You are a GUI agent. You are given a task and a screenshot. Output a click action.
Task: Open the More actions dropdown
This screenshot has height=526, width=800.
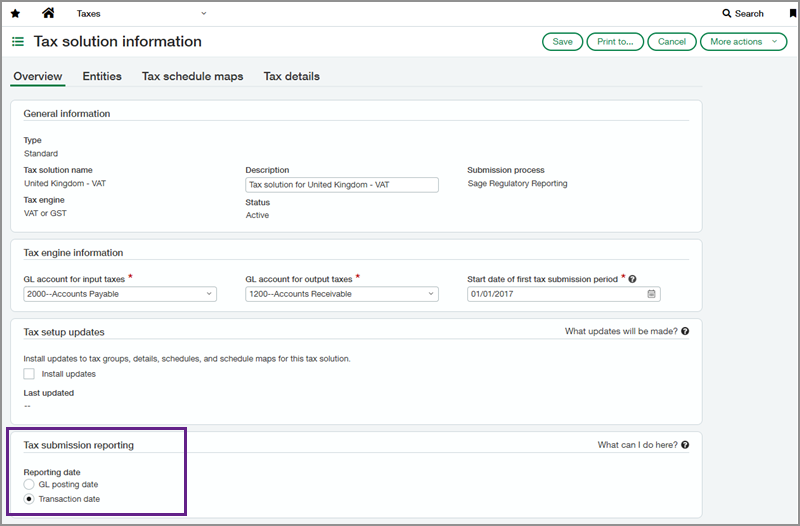[x=744, y=42]
